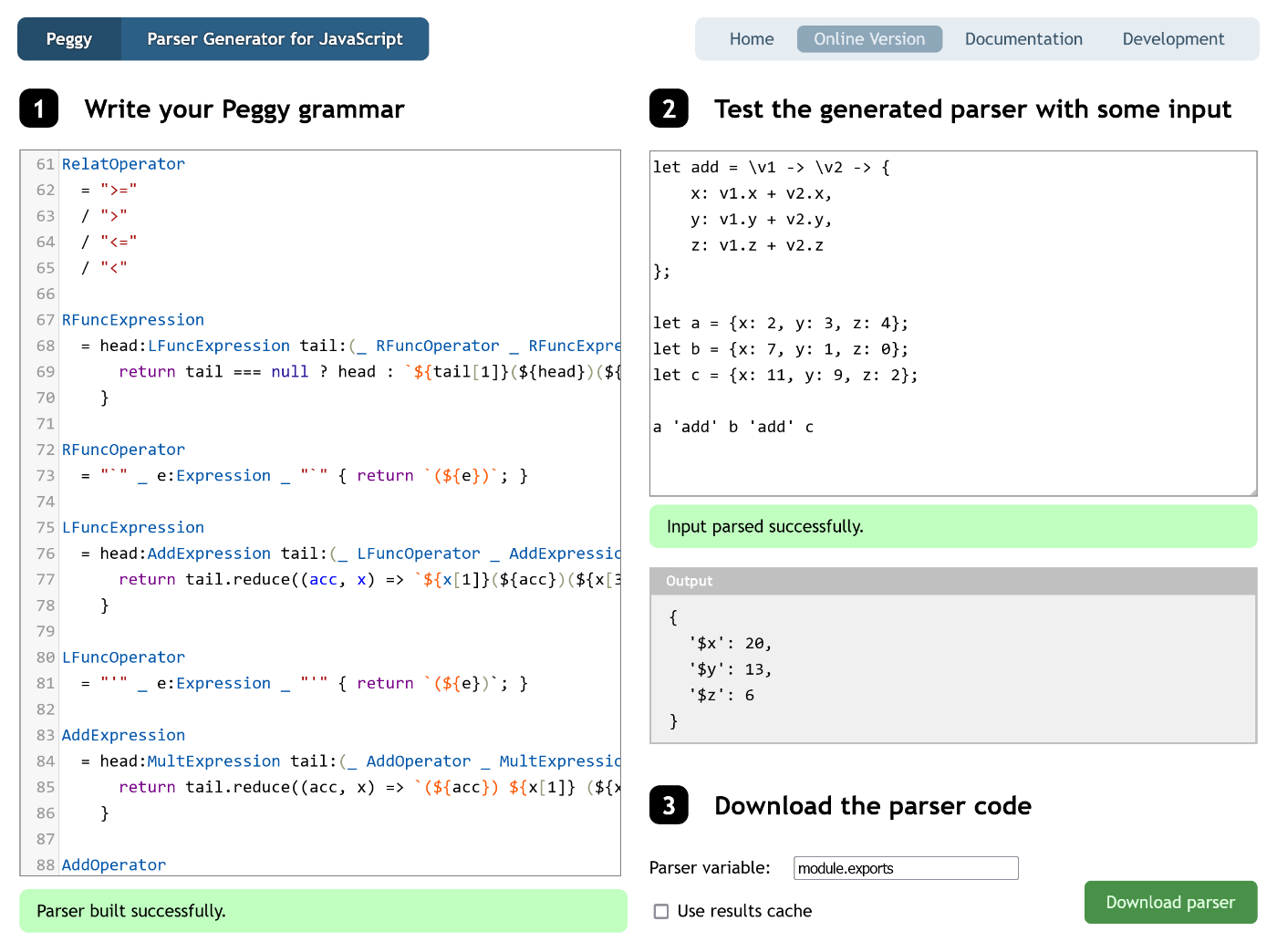Click the ">=" string on line 62

click(x=119, y=190)
